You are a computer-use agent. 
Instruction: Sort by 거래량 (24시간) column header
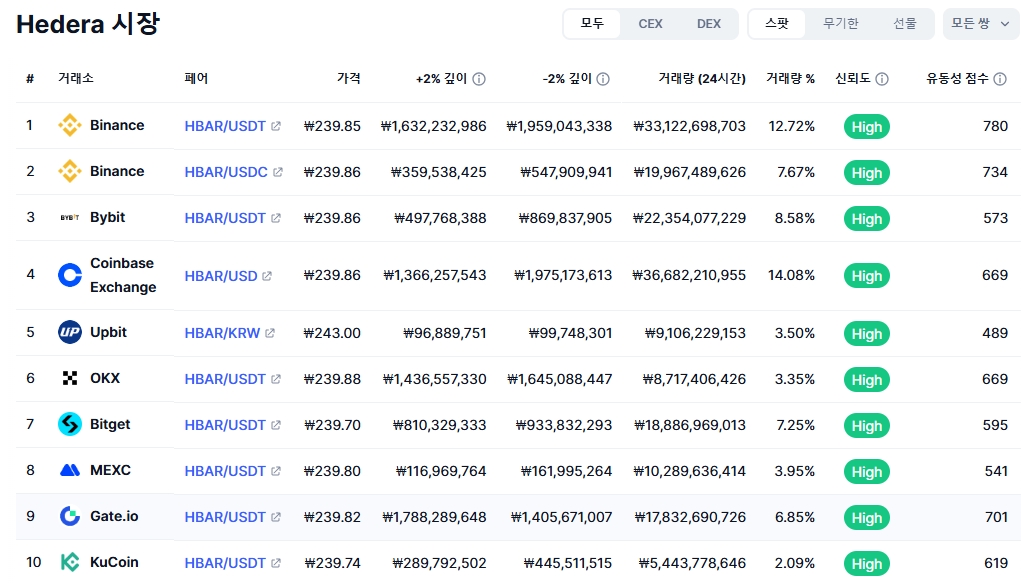coord(701,79)
